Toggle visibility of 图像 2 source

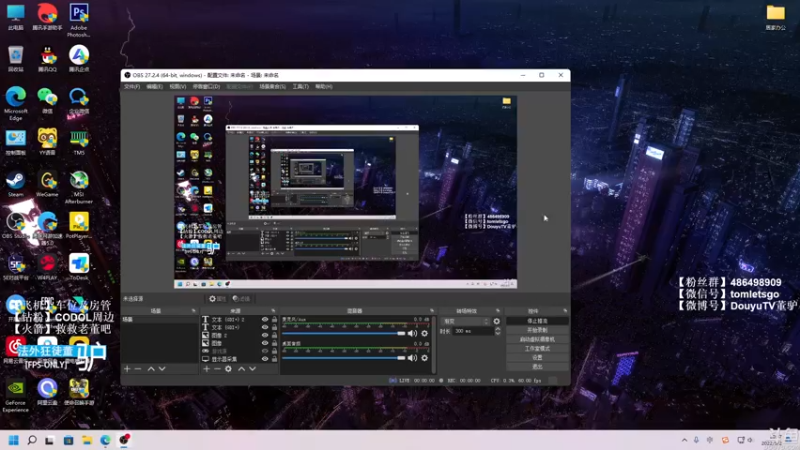(x=265, y=335)
